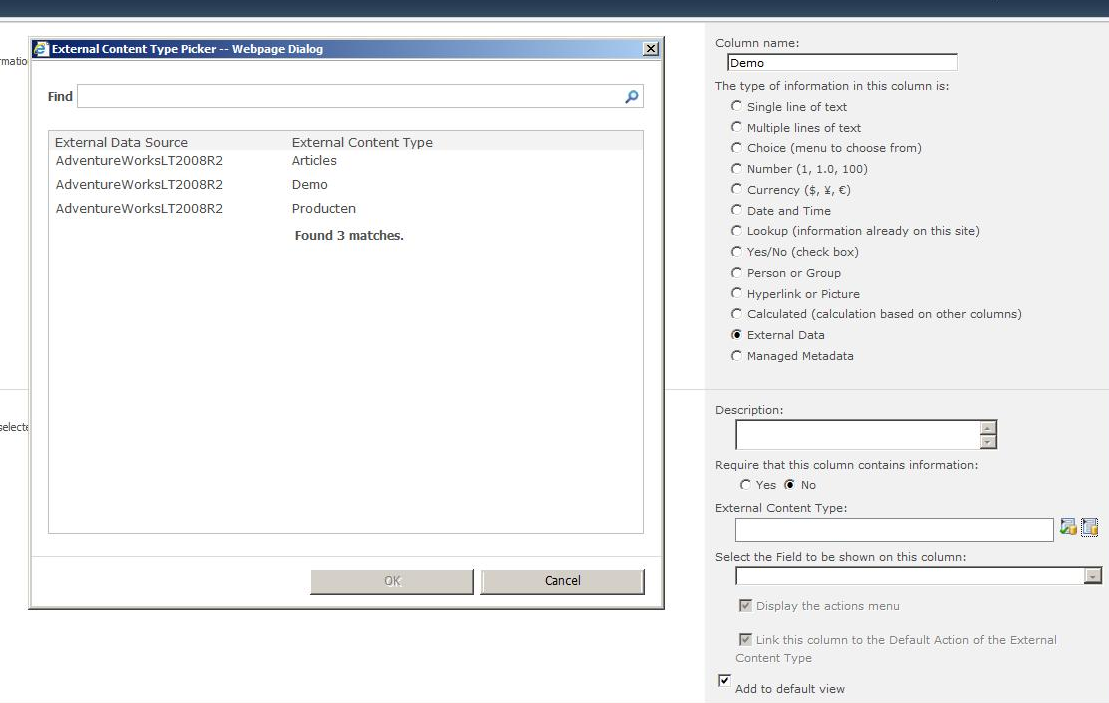The height and width of the screenshot is (703, 1109).
Task: Choose the Single line of text option
Action: tap(737, 107)
